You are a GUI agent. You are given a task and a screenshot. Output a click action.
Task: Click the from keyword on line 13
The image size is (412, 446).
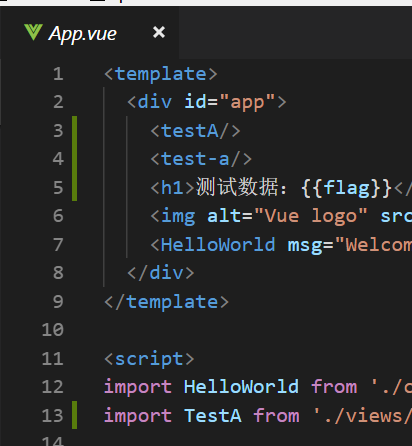[x=276, y=416]
